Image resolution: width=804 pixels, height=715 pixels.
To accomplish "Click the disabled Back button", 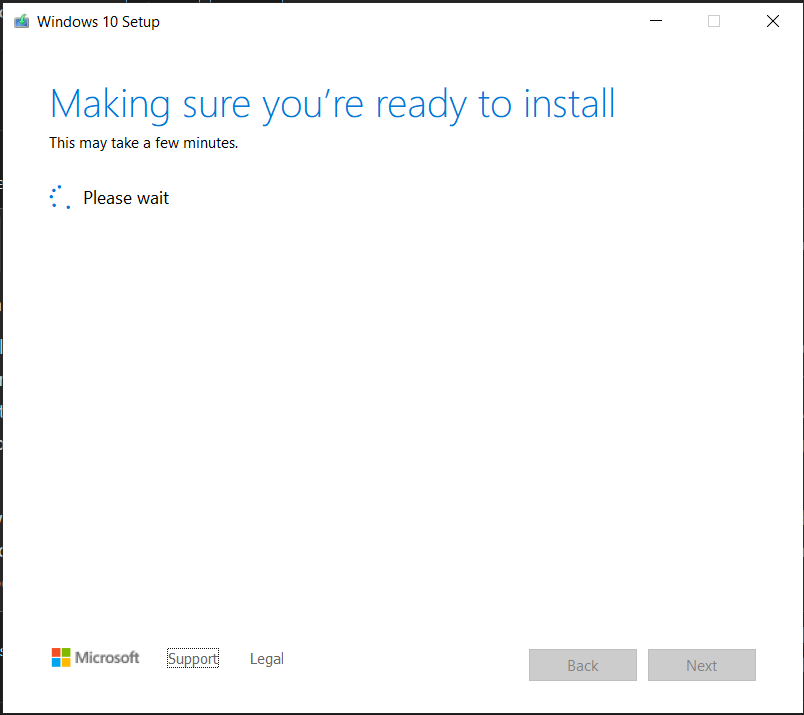I will click(x=582, y=665).
